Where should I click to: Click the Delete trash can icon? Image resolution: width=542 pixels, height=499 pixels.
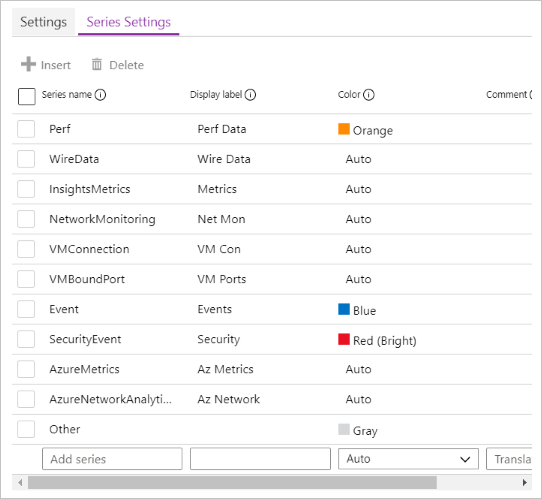[x=97, y=64]
